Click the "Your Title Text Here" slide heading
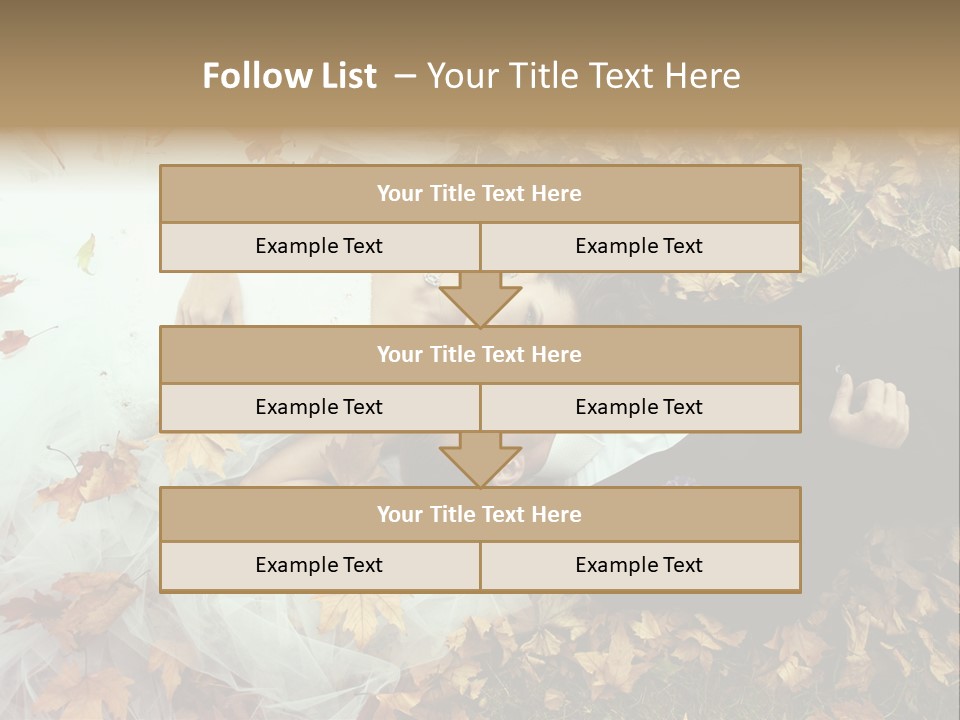 click(x=584, y=76)
